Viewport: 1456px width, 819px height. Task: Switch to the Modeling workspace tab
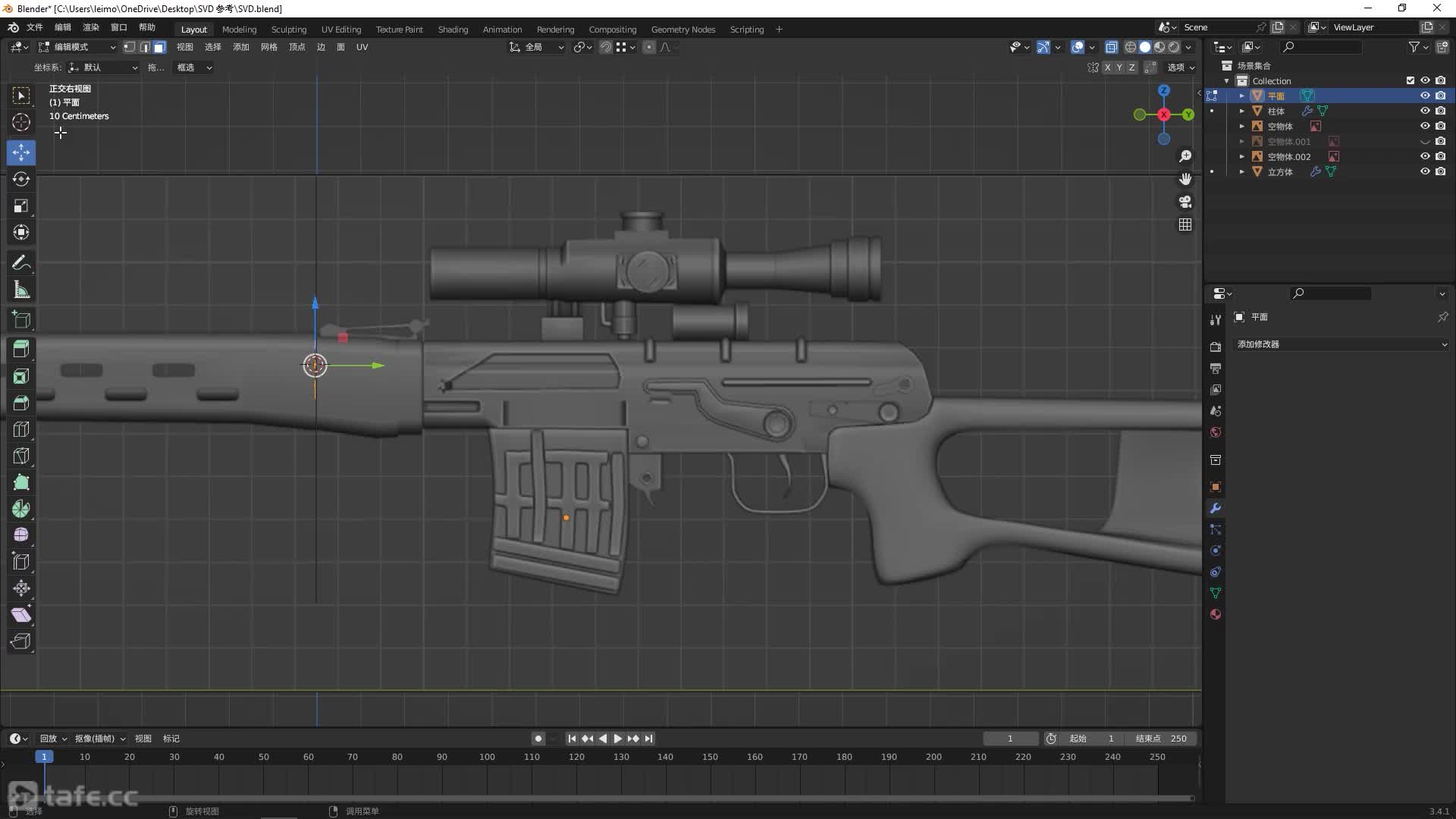tap(239, 30)
